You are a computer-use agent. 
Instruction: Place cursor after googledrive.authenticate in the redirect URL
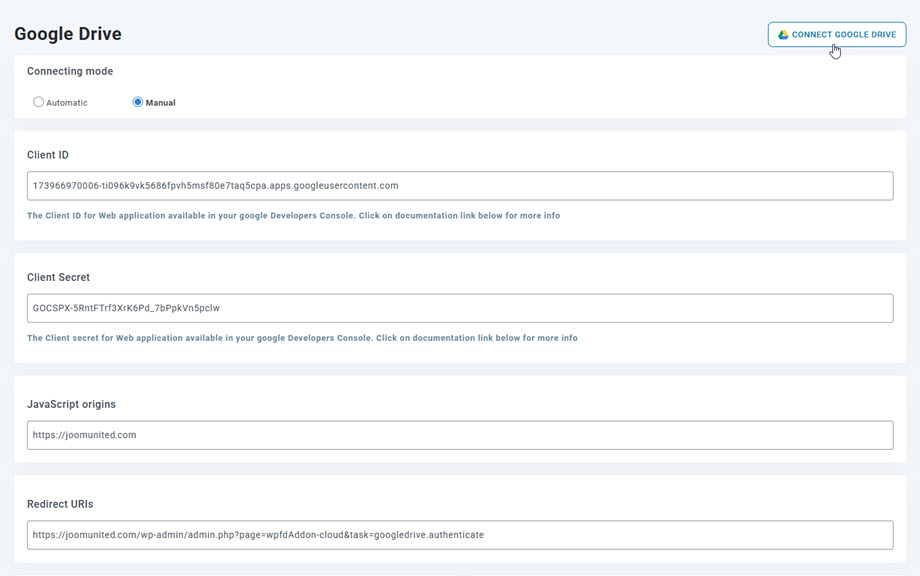coord(485,535)
